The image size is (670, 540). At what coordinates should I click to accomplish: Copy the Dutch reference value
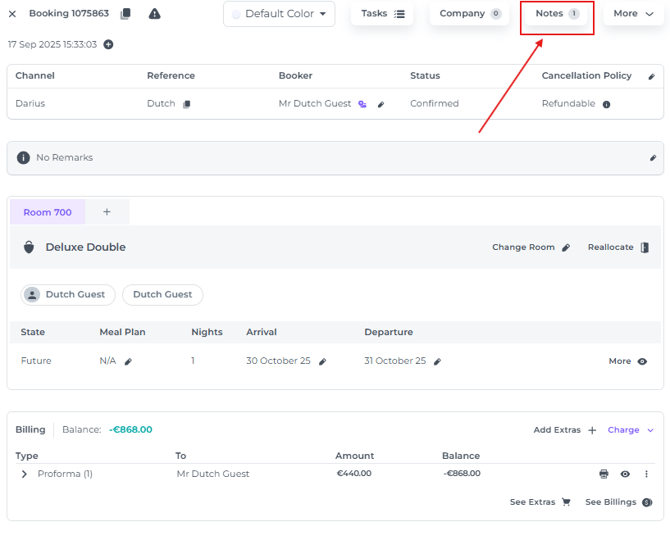186,104
